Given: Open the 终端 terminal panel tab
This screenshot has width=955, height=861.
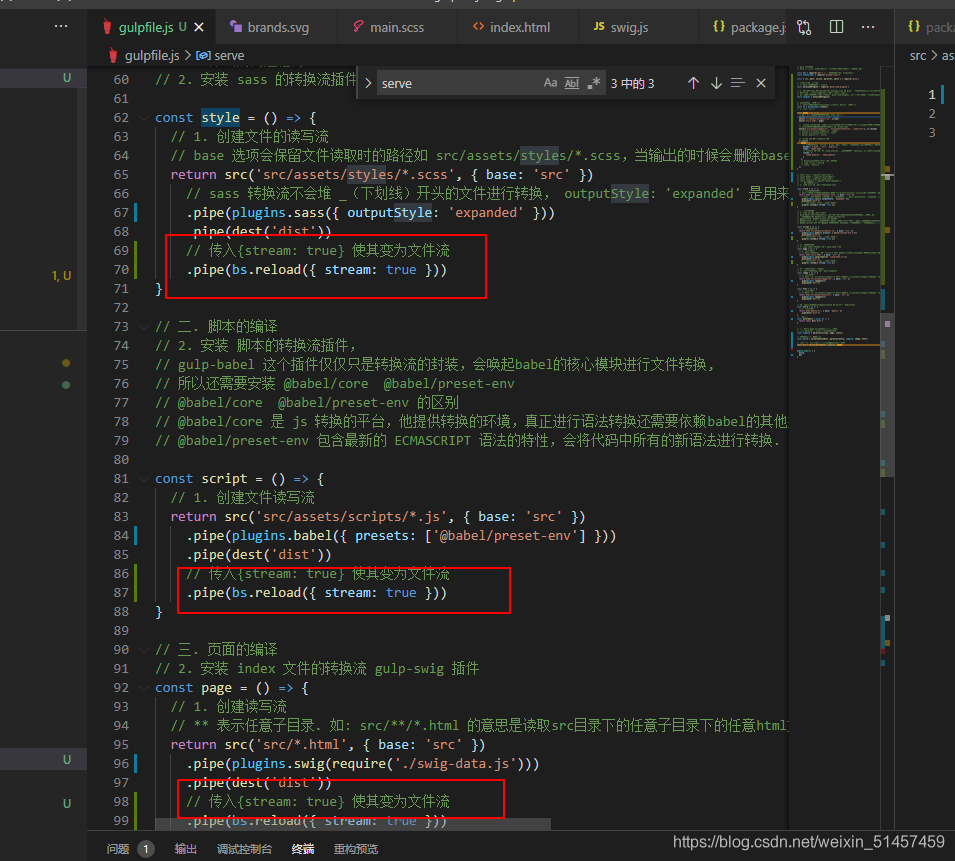Looking at the screenshot, I should 303,849.
